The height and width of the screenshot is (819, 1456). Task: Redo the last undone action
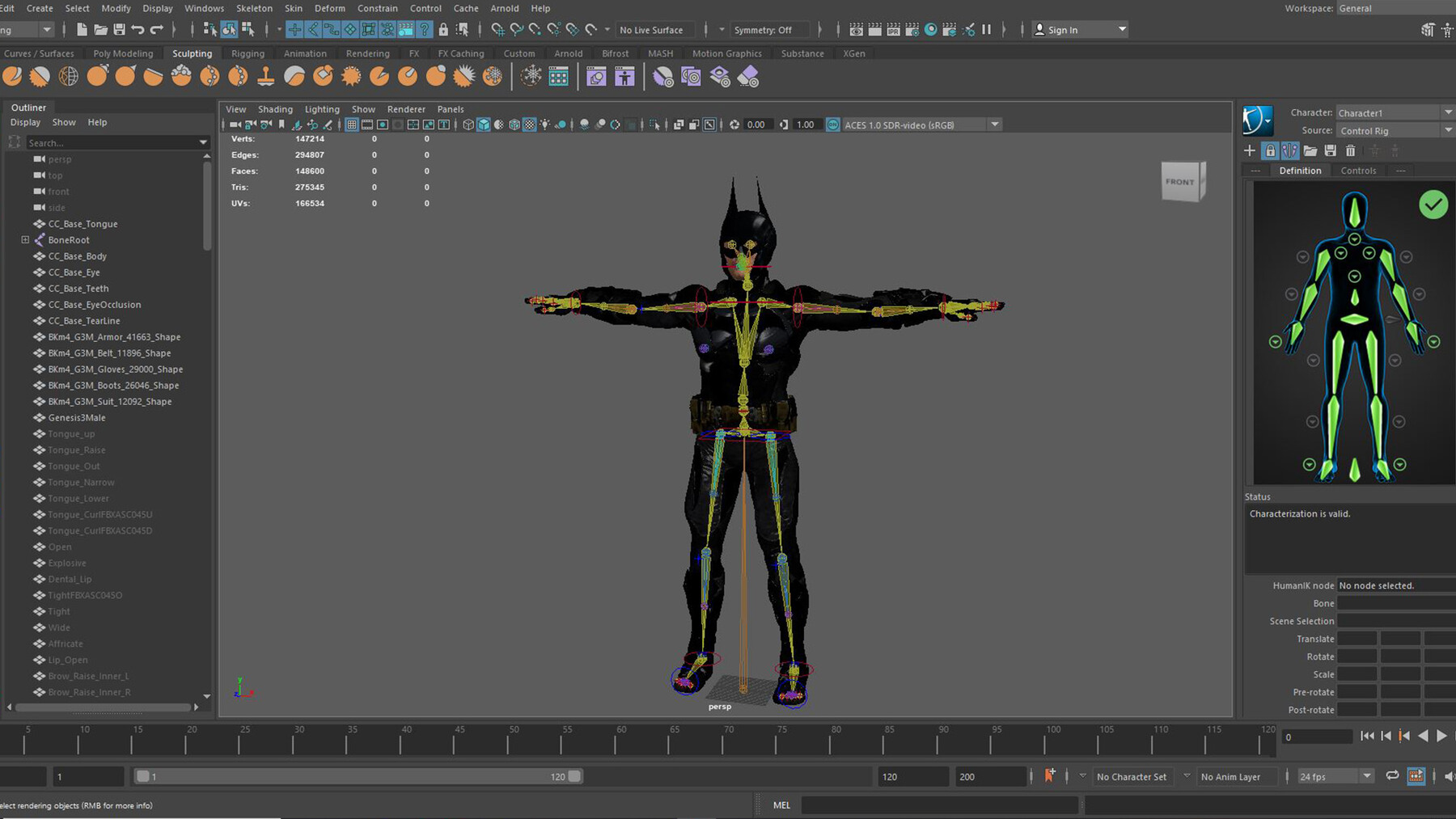(x=157, y=30)
